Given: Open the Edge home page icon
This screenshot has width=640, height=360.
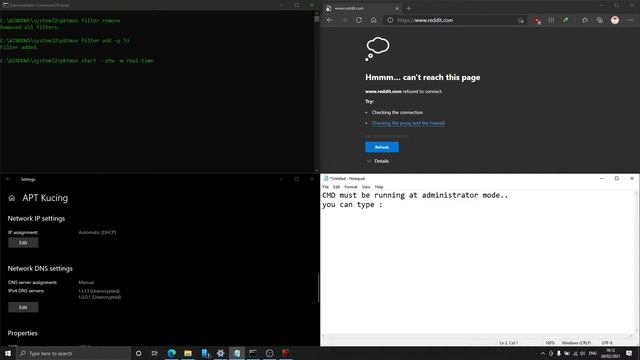Looking at the screenshot, I should [373, 20].
